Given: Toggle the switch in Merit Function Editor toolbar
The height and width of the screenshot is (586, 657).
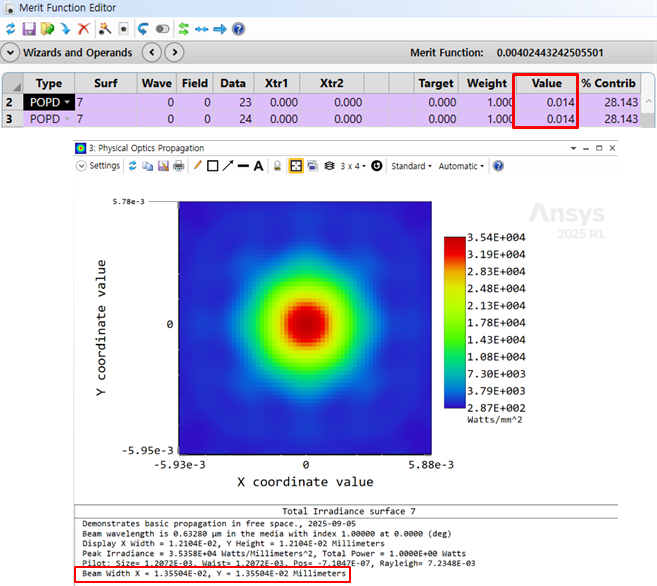Looking at the screenshot, I should [x=162, y=29].
